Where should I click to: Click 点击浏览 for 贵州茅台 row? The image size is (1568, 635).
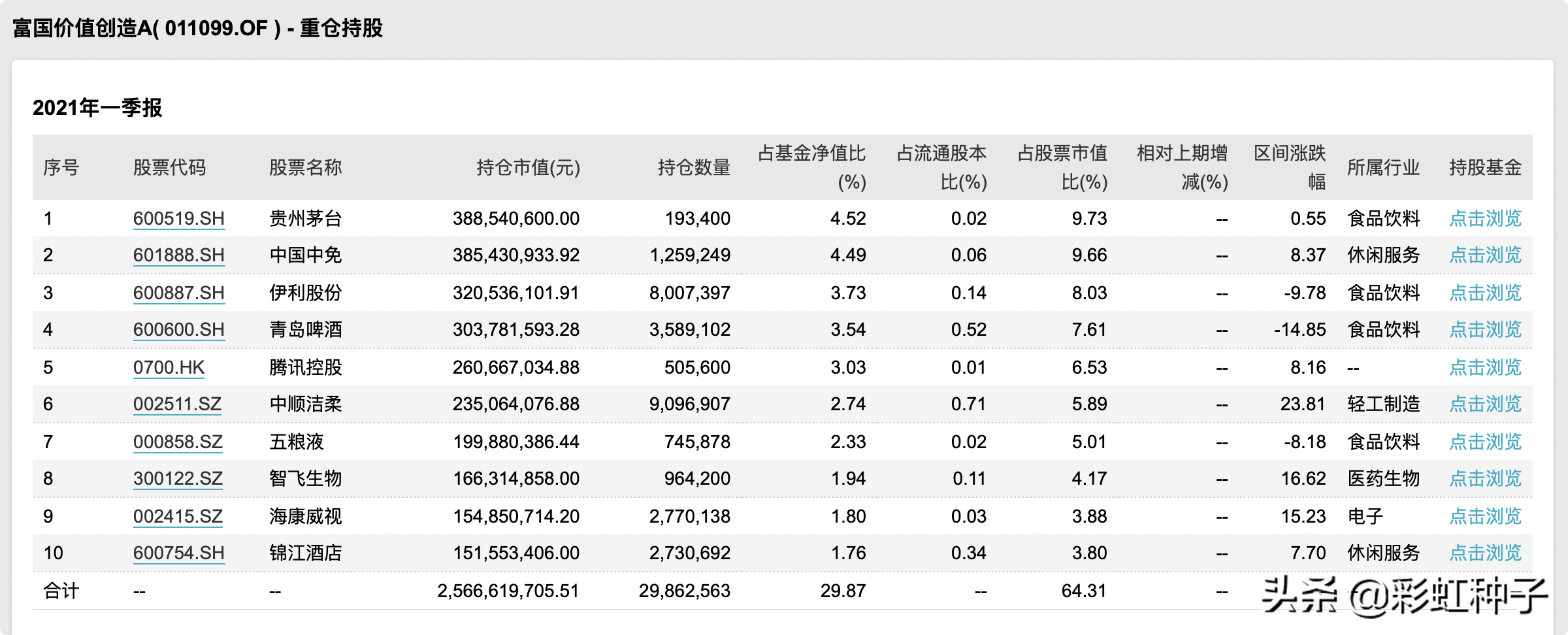[x=1485, y=218]
